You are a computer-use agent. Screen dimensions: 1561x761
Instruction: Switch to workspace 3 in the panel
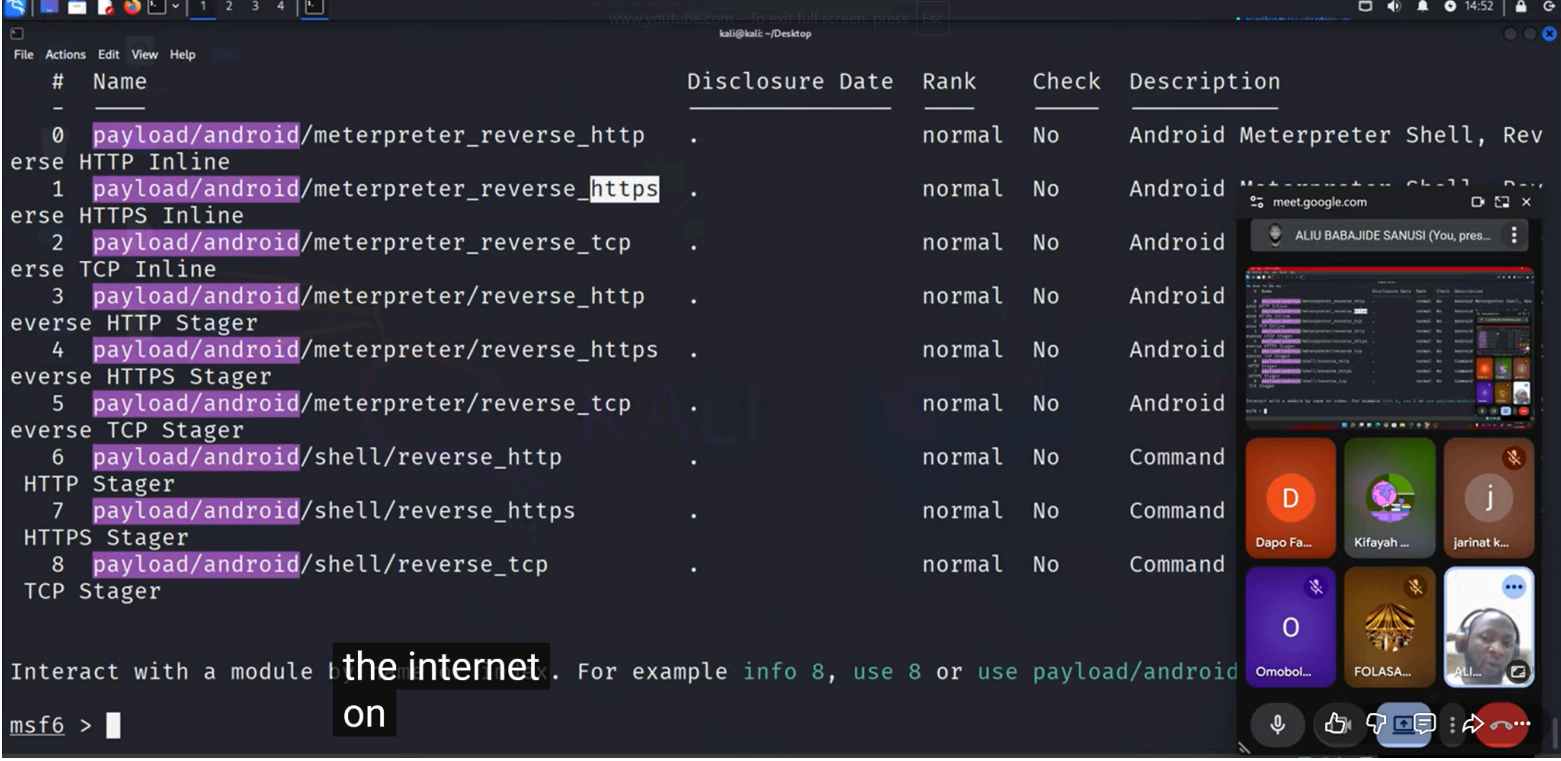point(255,7)
